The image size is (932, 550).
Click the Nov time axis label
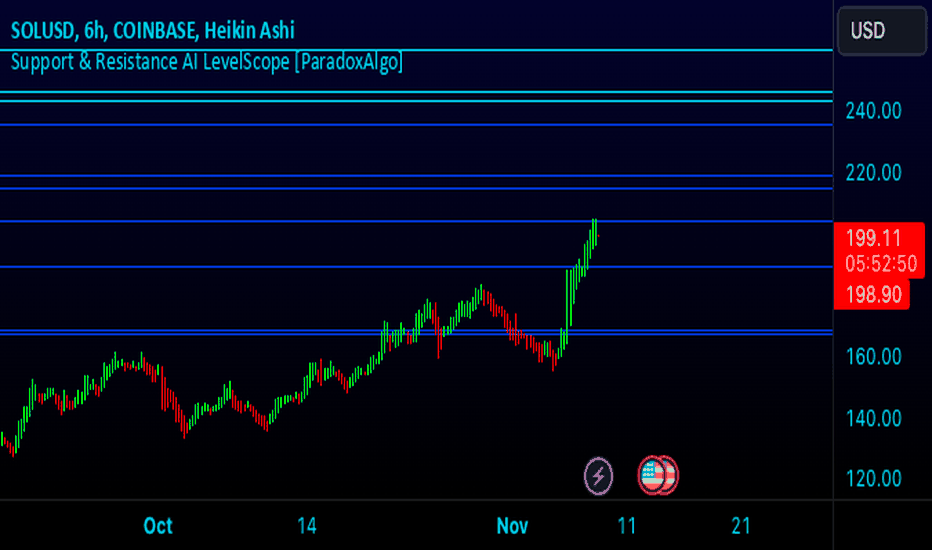tap(512, 526)
